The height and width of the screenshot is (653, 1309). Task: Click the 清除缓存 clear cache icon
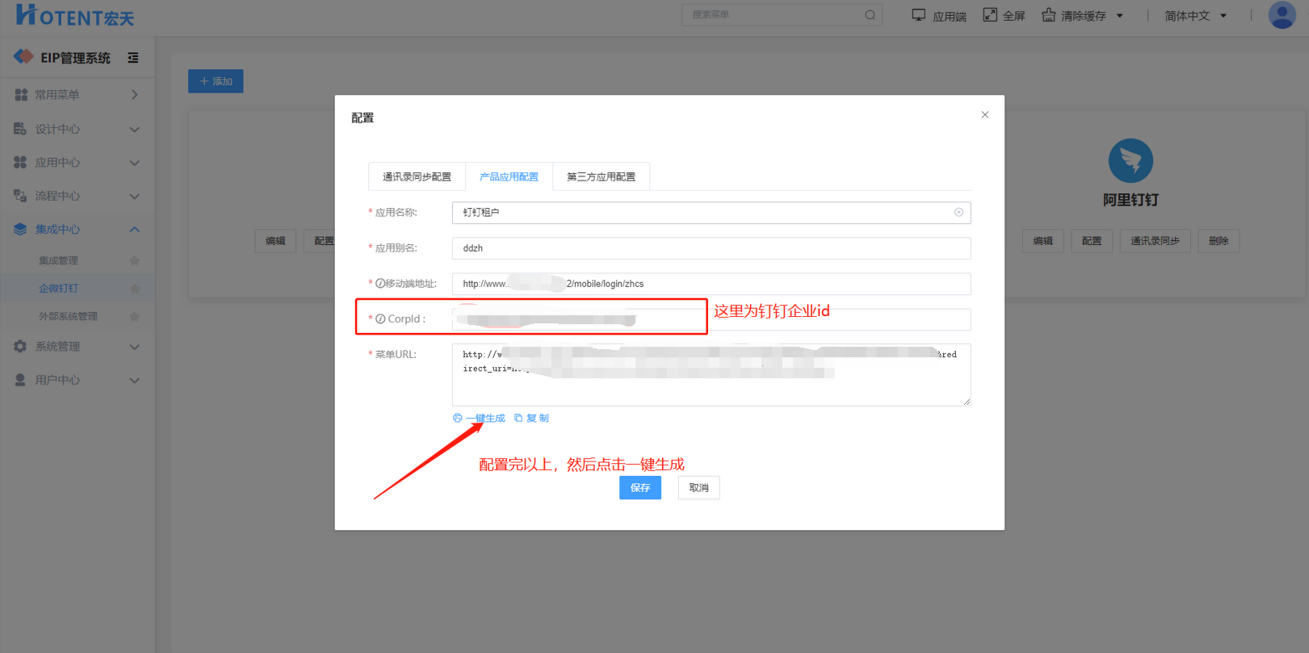[x=1048, y=15]
